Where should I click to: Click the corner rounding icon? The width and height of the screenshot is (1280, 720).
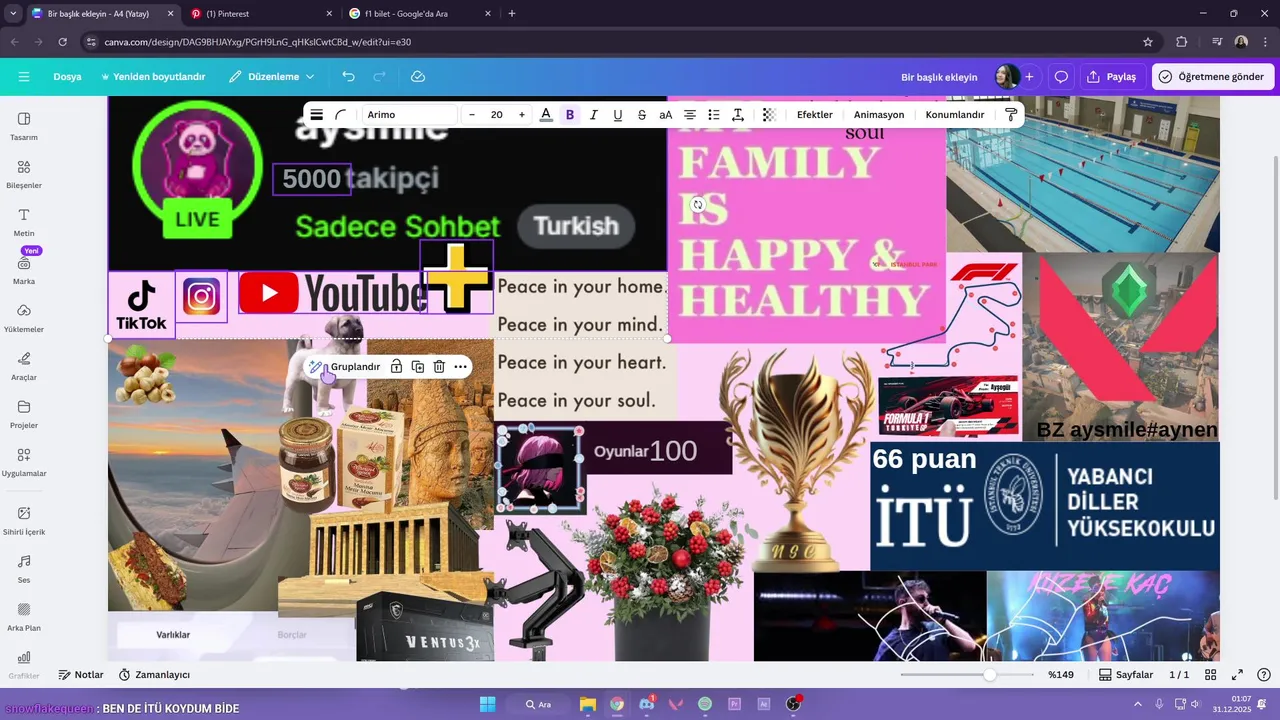pos(340,115)
